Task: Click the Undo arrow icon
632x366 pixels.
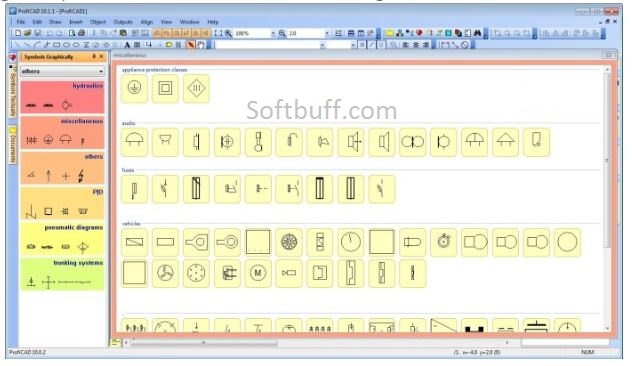Action: (x=49, y=33)
